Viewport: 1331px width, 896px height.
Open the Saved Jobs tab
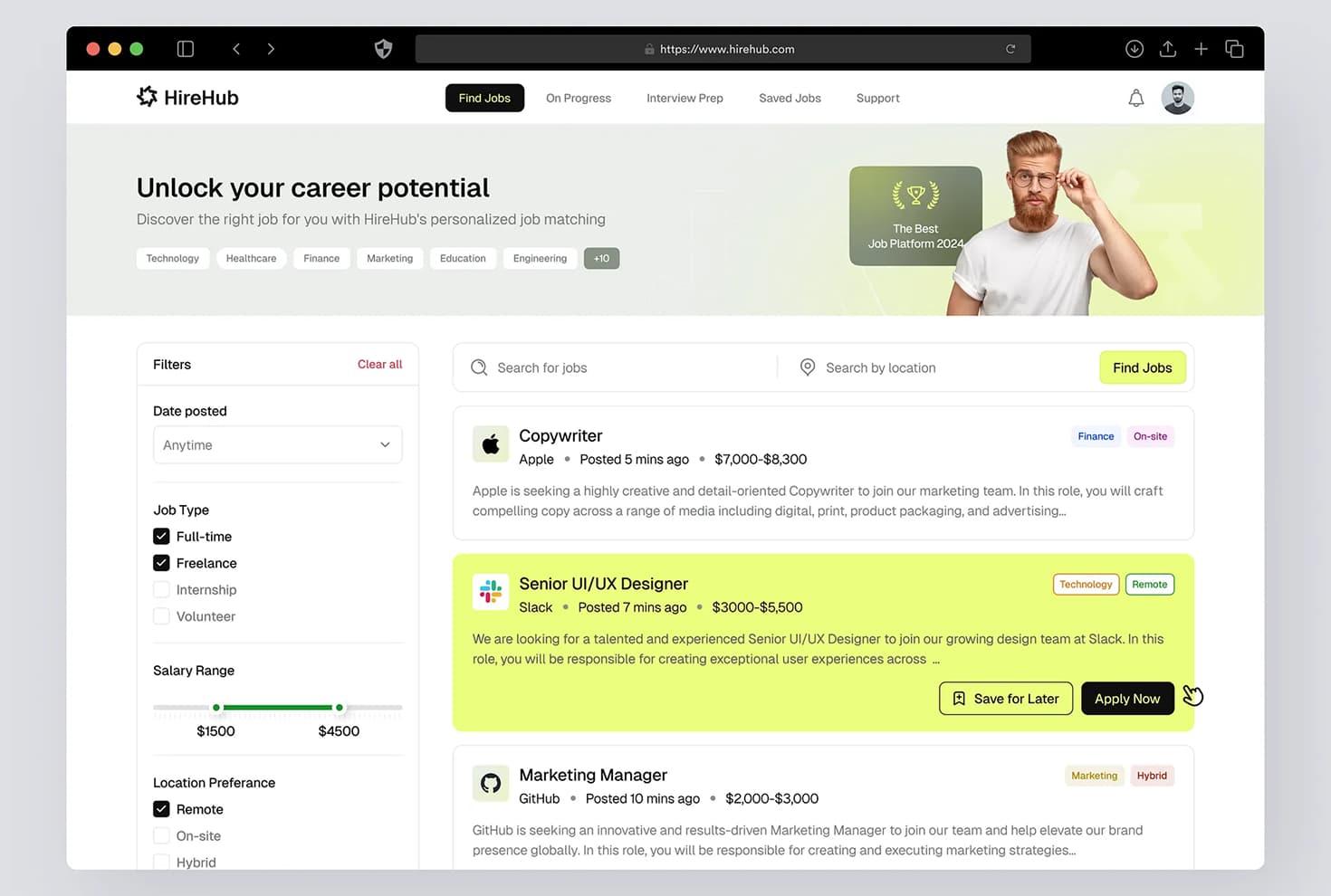790,99
